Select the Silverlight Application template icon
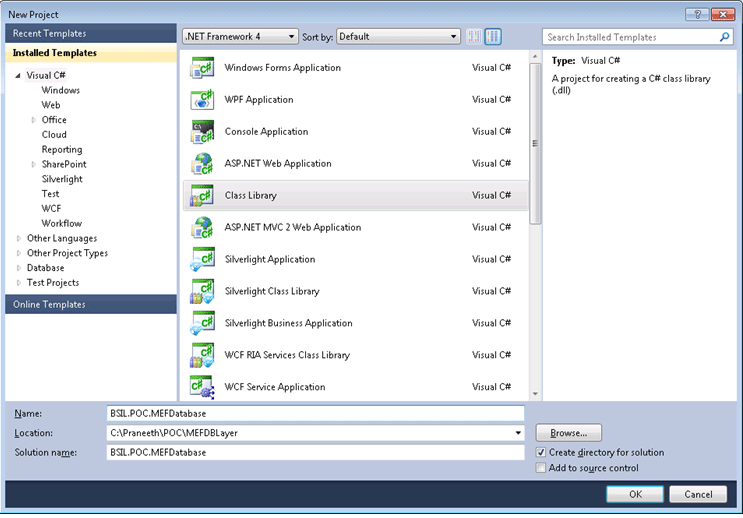 pos(202,259)
